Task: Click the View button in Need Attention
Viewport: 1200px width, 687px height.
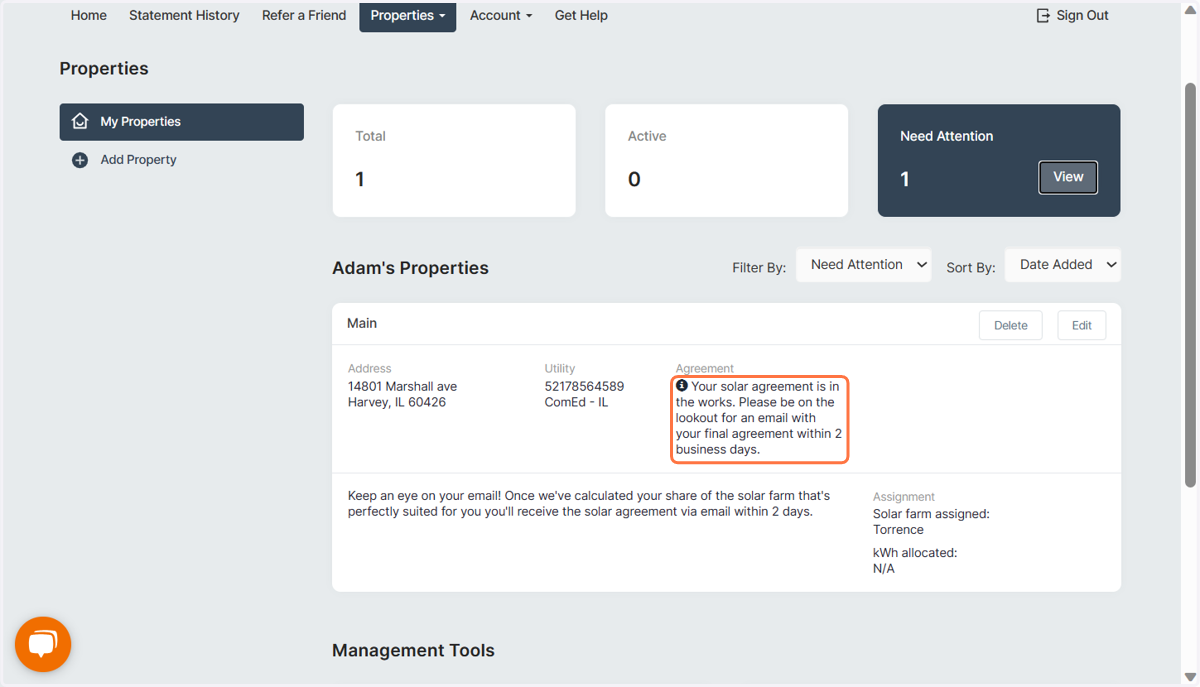Action: tap(1068, 177)
